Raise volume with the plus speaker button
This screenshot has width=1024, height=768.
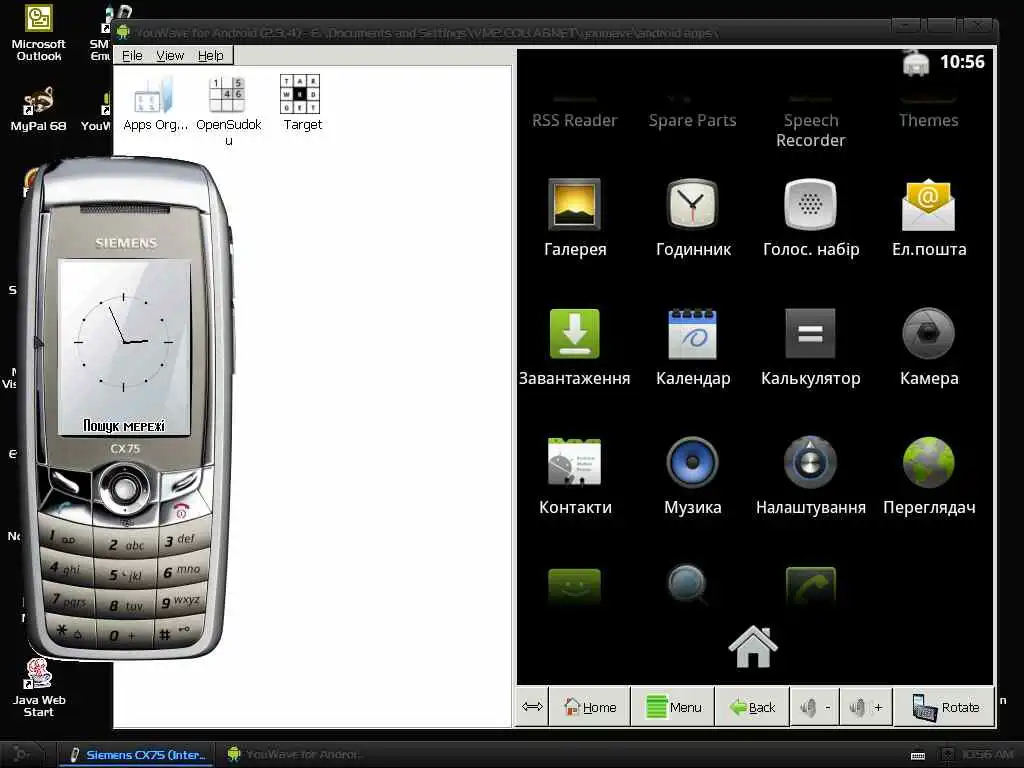point(866,707)
